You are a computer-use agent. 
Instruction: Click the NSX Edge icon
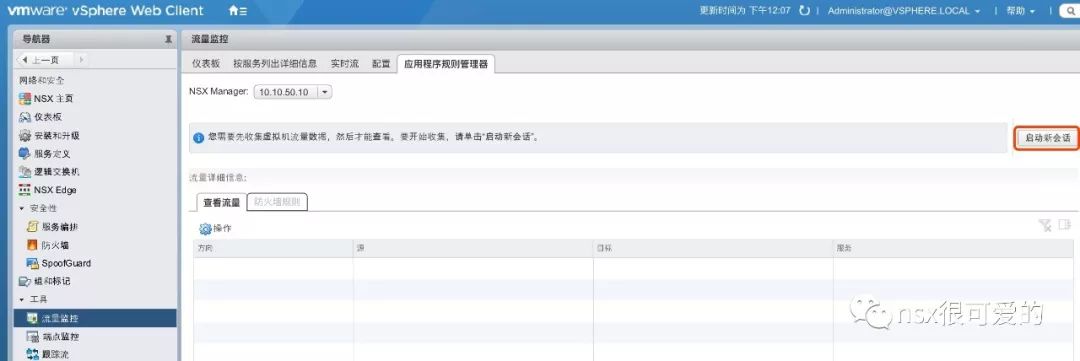25,190
